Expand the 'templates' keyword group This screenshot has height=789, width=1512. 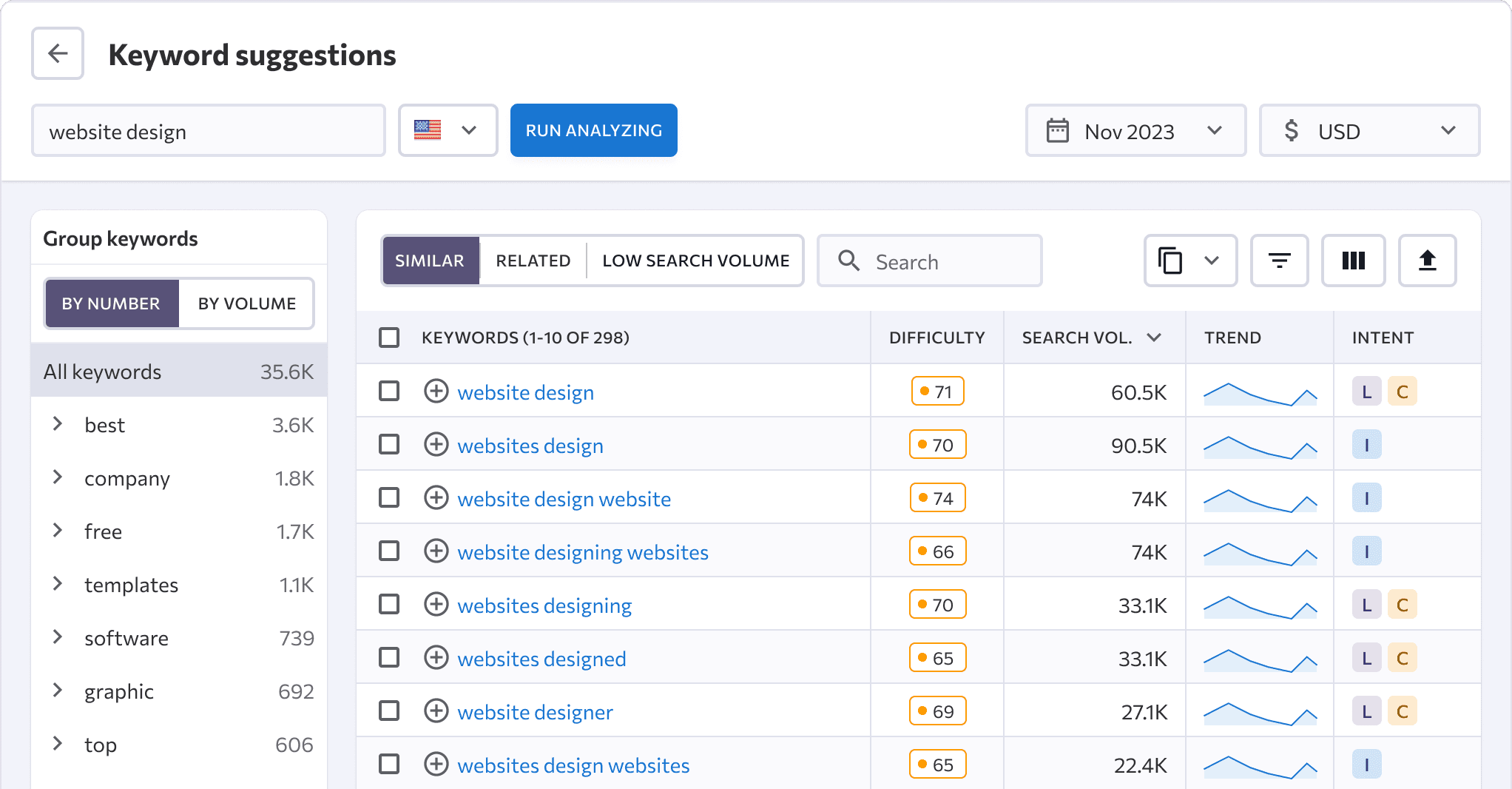58,583
